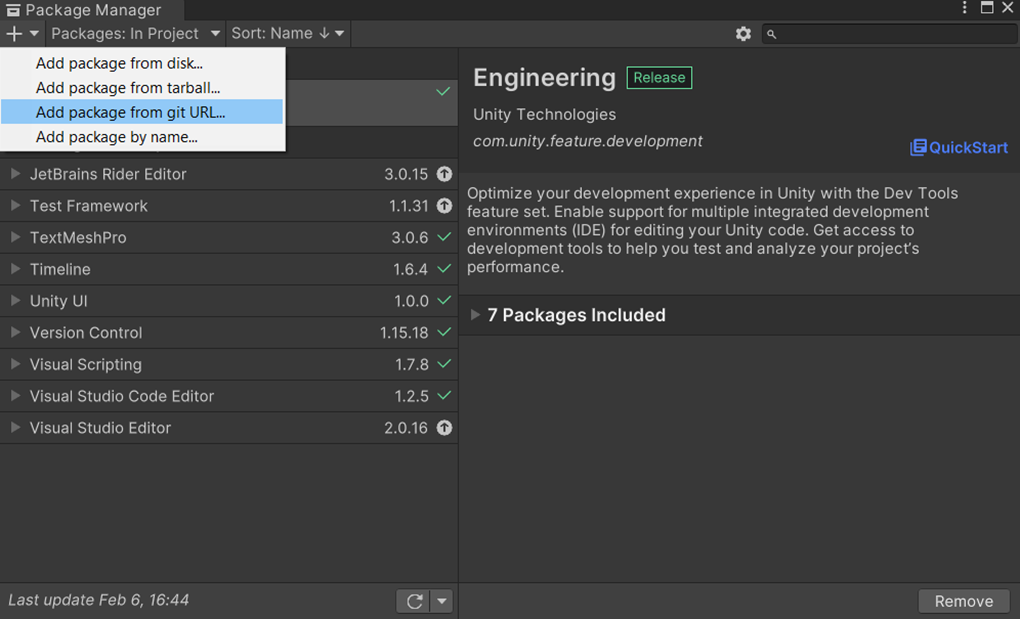
Task: Select the Unity UI package
Action: [x=229, y=300]
